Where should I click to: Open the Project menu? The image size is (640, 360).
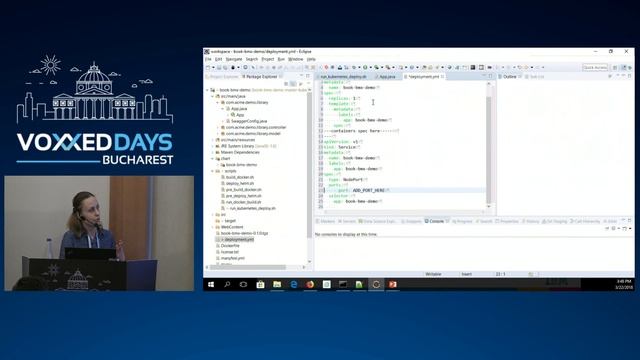[x=268, y=59]
